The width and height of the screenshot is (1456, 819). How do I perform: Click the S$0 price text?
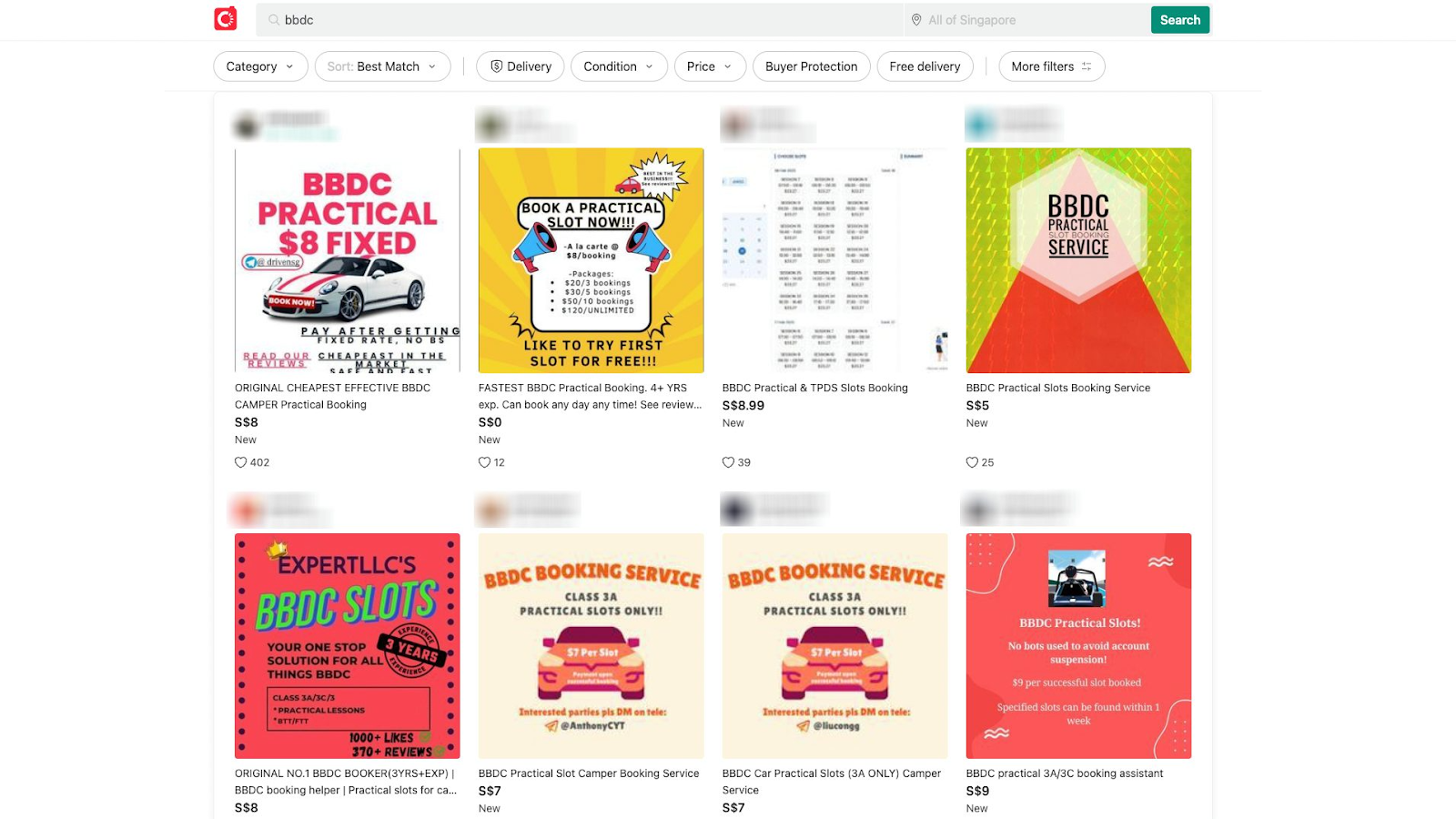pyautogui.click(x=490, y=422)
